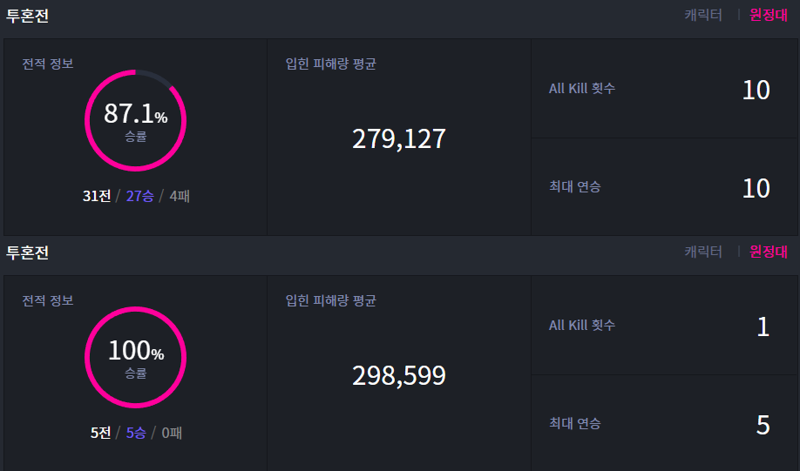Select the 4패 loss count
The width and height of the screenshot is (800, 471).
click(180, 196)
